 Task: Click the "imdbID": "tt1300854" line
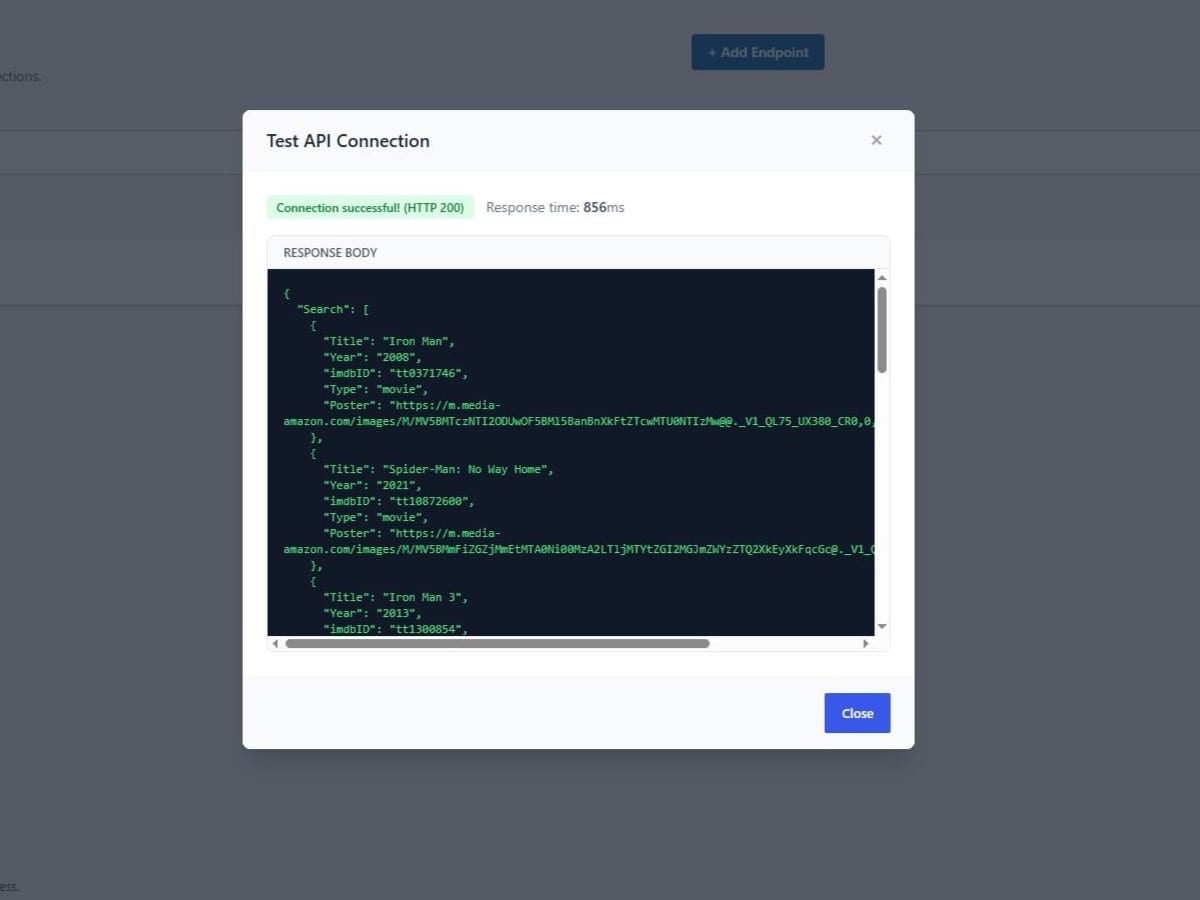click(395, 629)
